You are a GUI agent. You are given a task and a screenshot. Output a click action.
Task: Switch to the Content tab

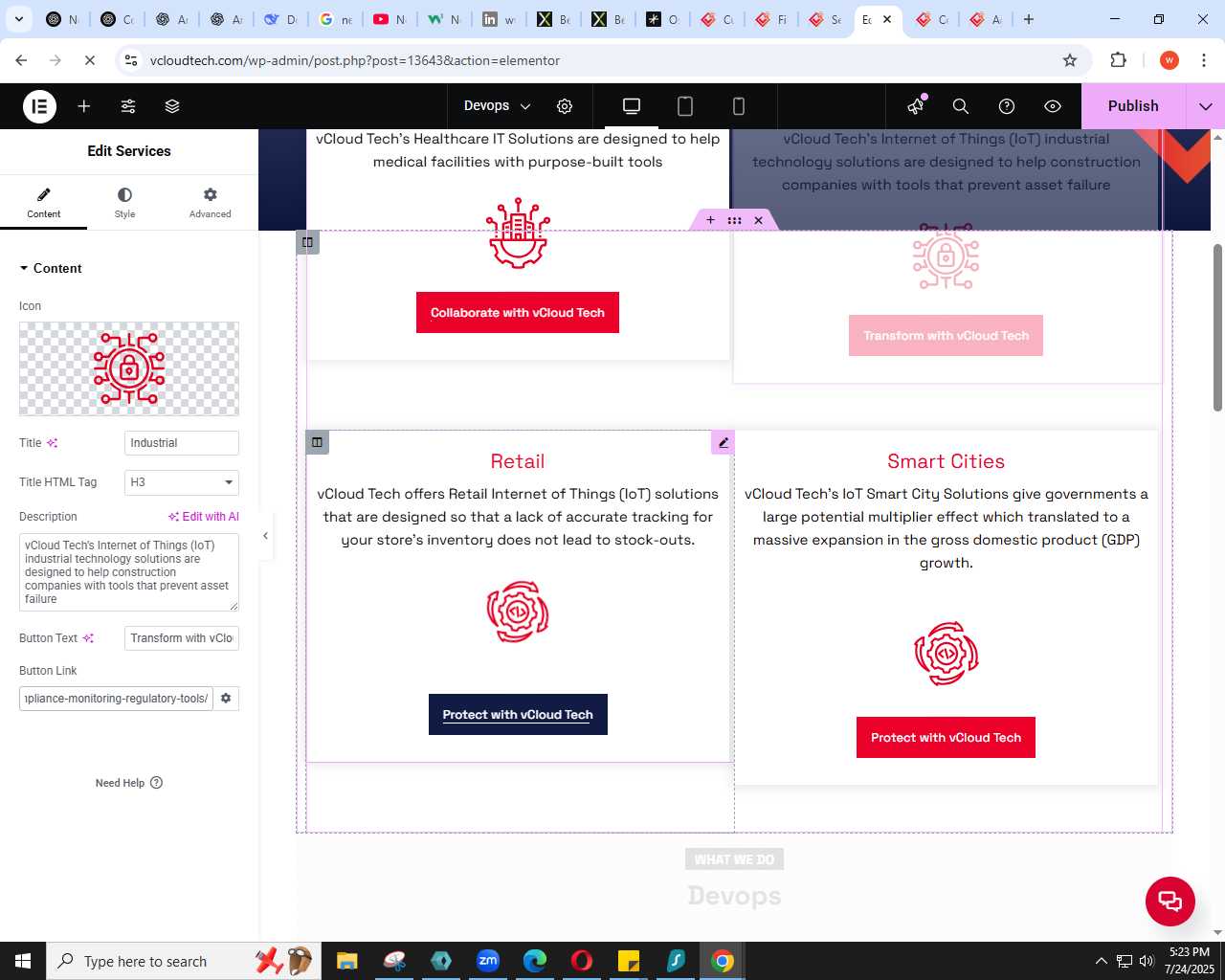pyautogui.click(x=43, y=203)
